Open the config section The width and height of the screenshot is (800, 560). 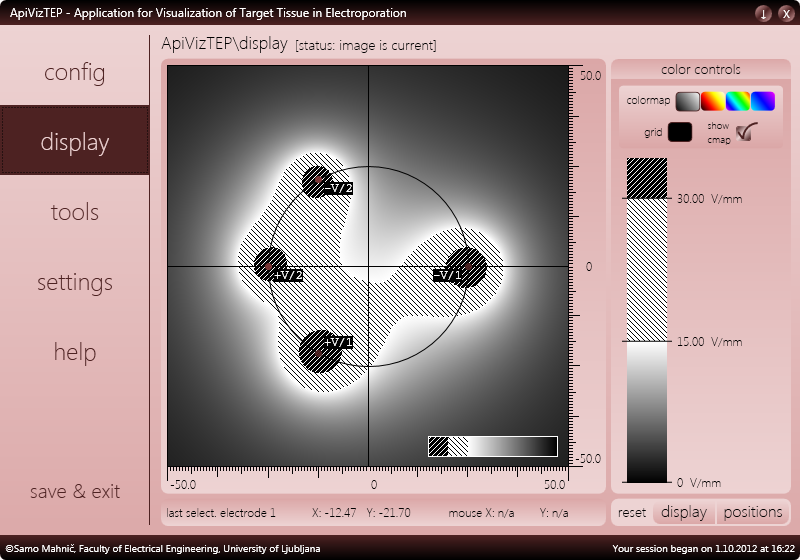click(74, 72)
